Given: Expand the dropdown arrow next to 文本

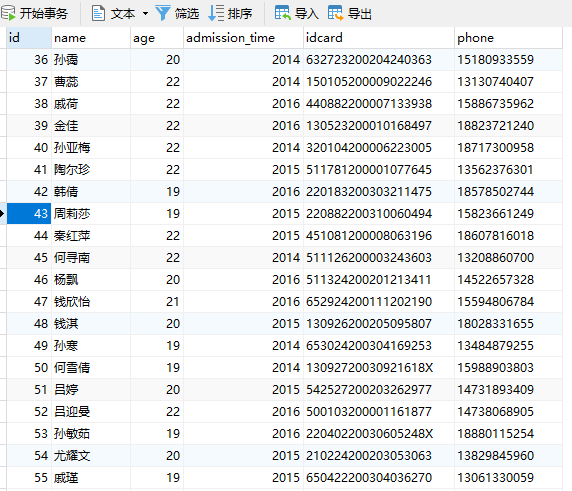Looking at the screenshot, I should coord(145,14).
